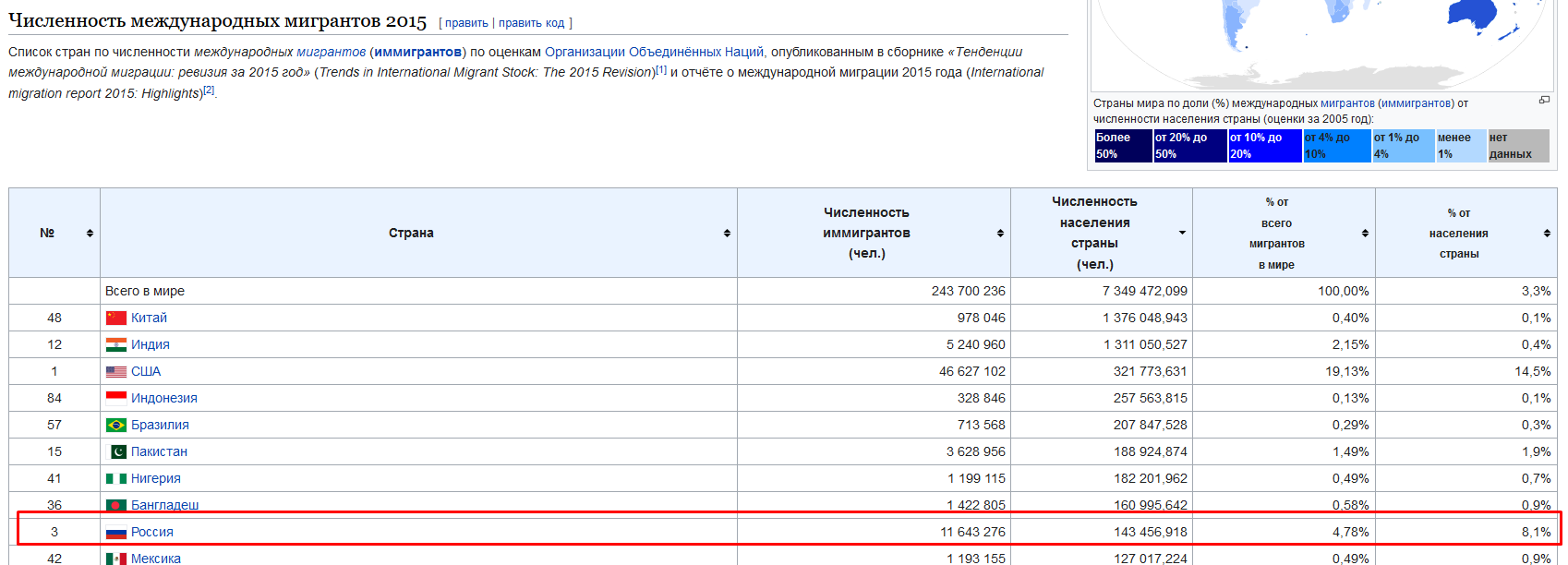Viewport: 1568px width, 565px height.
Task: Click the Indonesia flag icon
Action: pos(116,398)
